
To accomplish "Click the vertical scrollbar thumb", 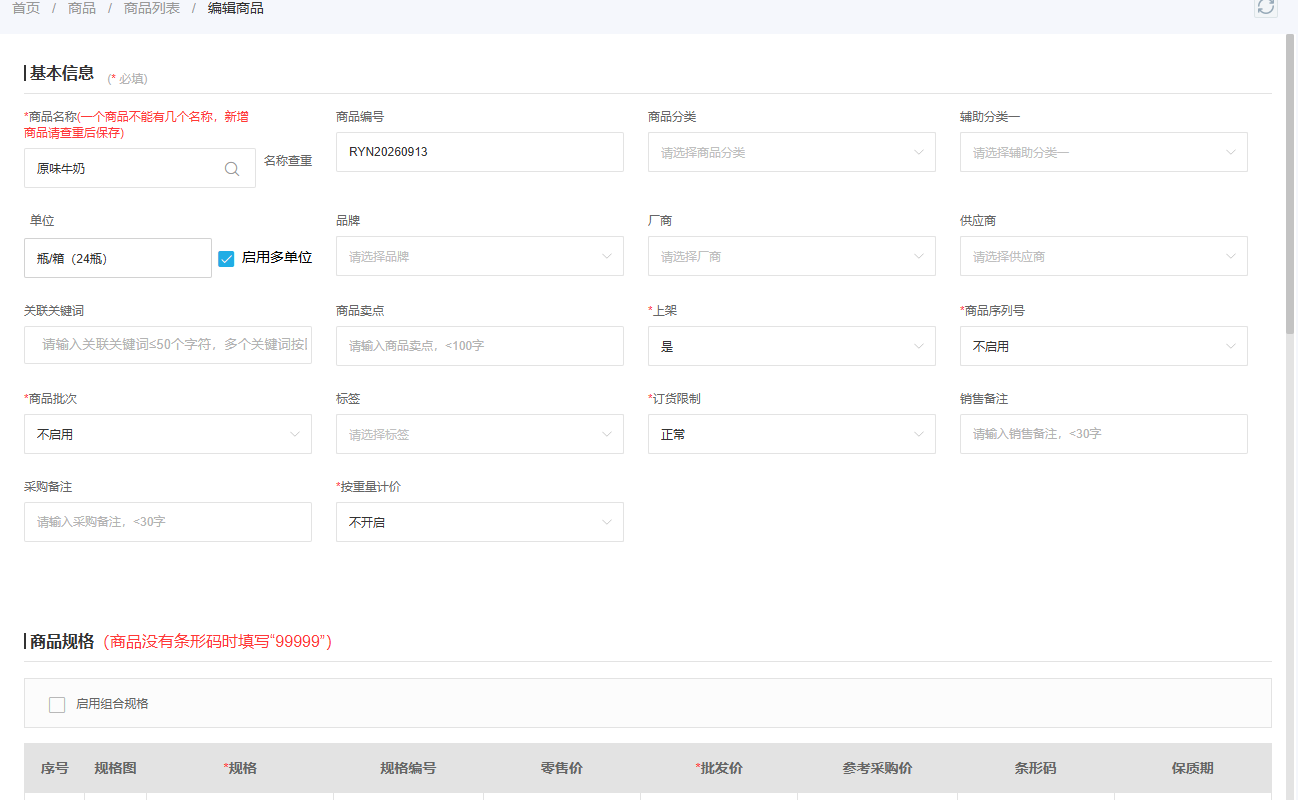I will [x=1290, y=183].
